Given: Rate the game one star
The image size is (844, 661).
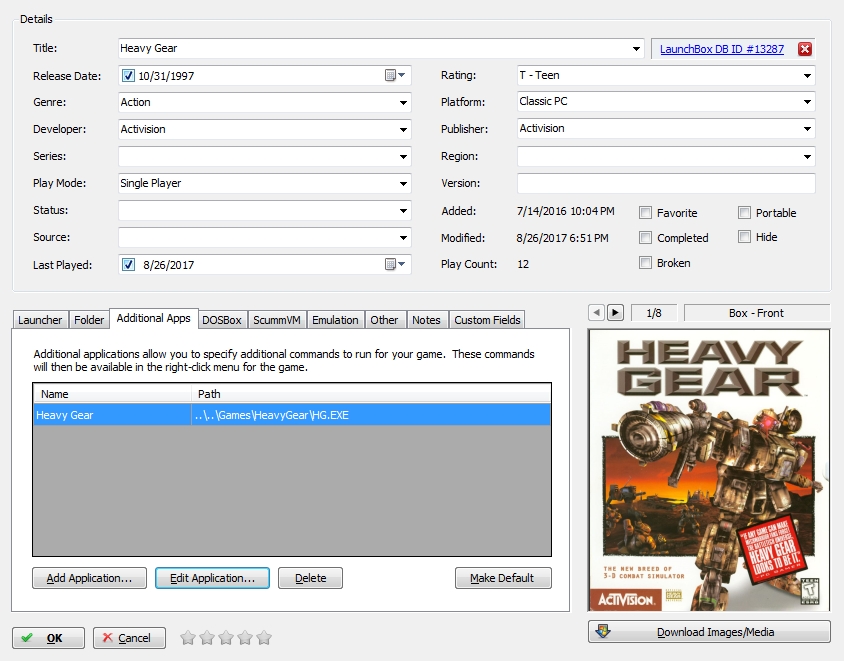Looking at the screenshot, I should [188, 638].
